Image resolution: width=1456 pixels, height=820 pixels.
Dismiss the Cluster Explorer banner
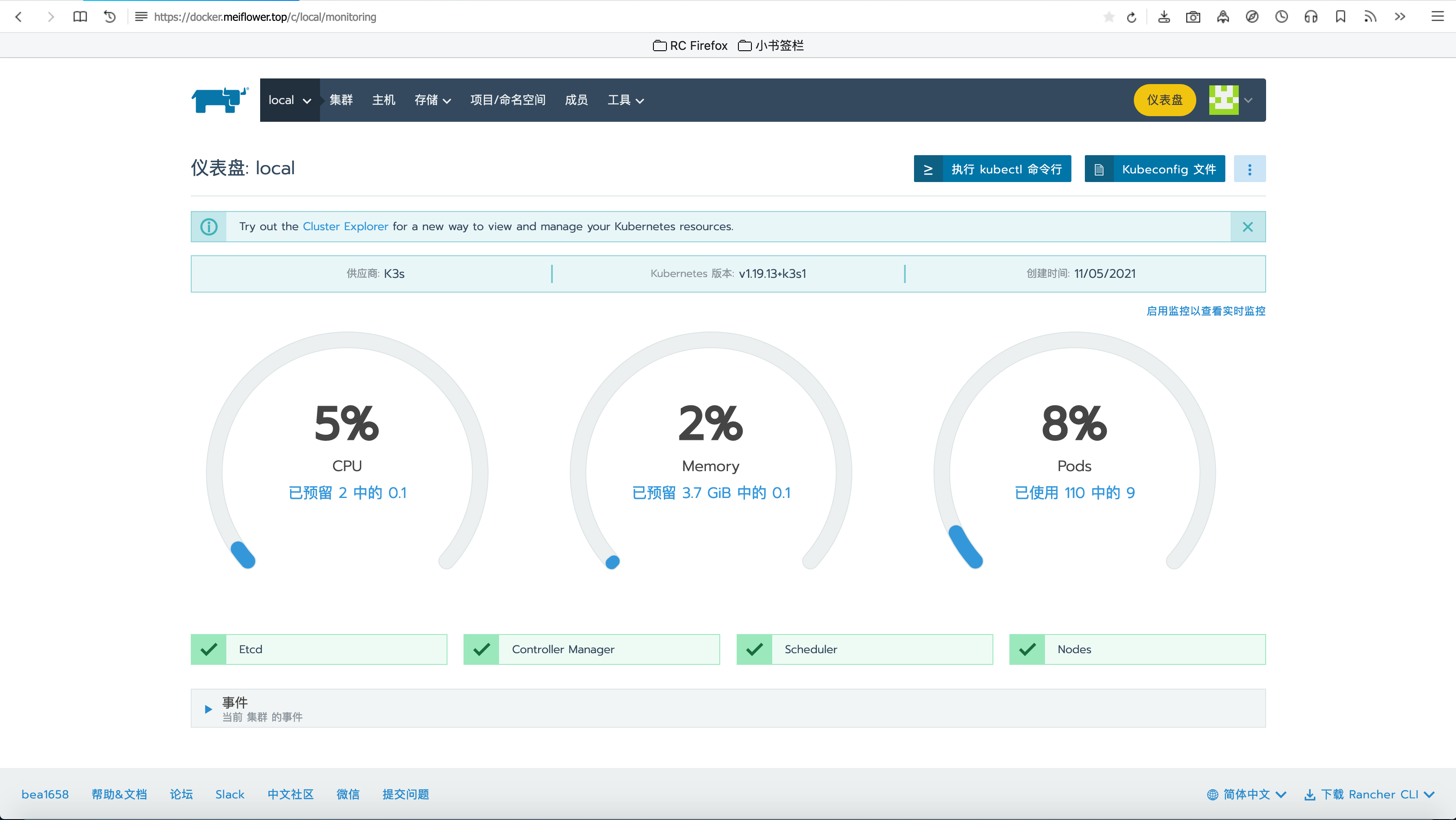point(1248,227)
